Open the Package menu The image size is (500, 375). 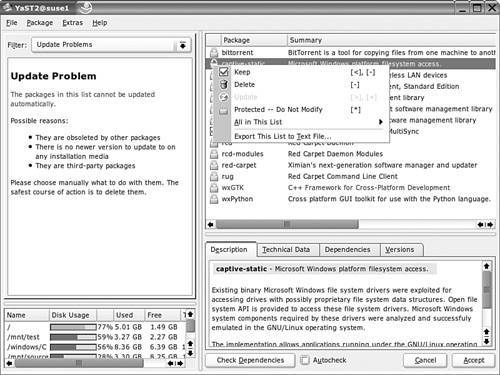pos(40,23)
